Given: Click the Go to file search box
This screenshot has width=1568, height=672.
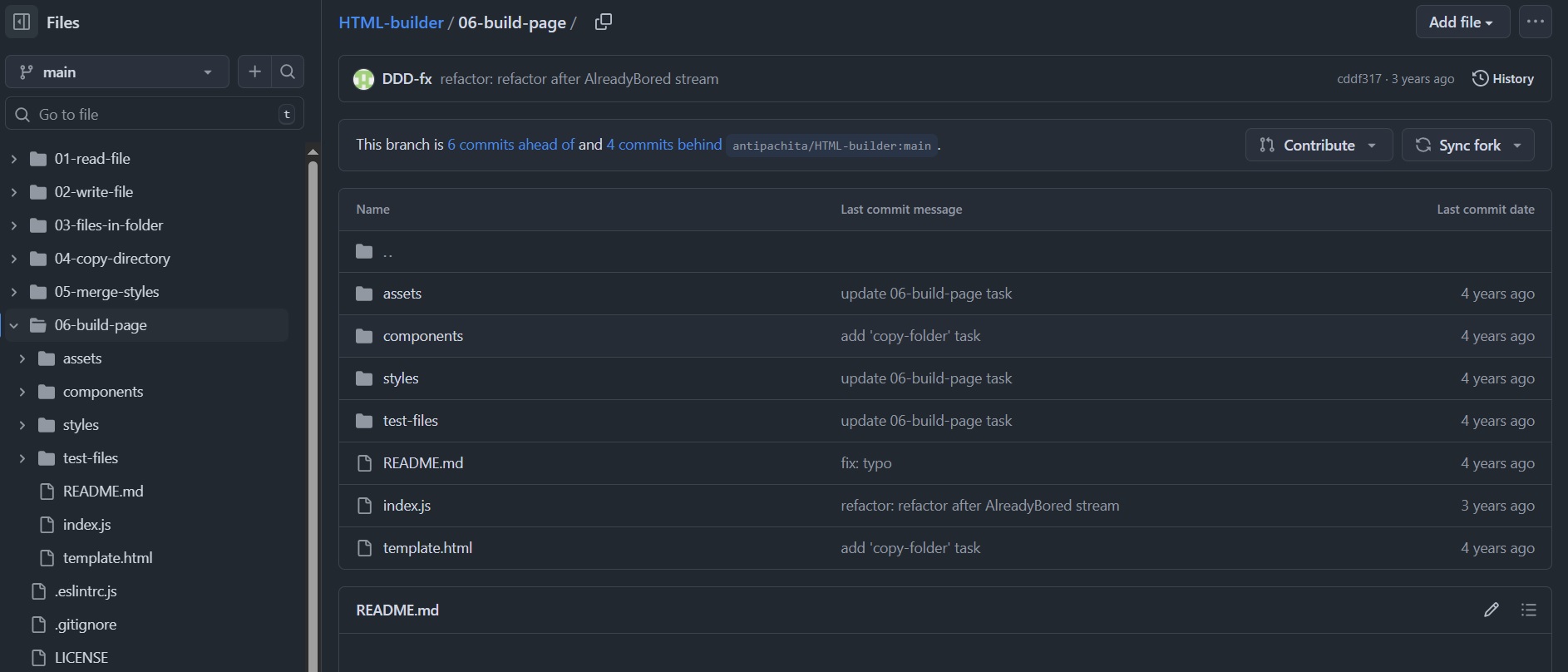Looking at the screenshot, I should point(154,113).
